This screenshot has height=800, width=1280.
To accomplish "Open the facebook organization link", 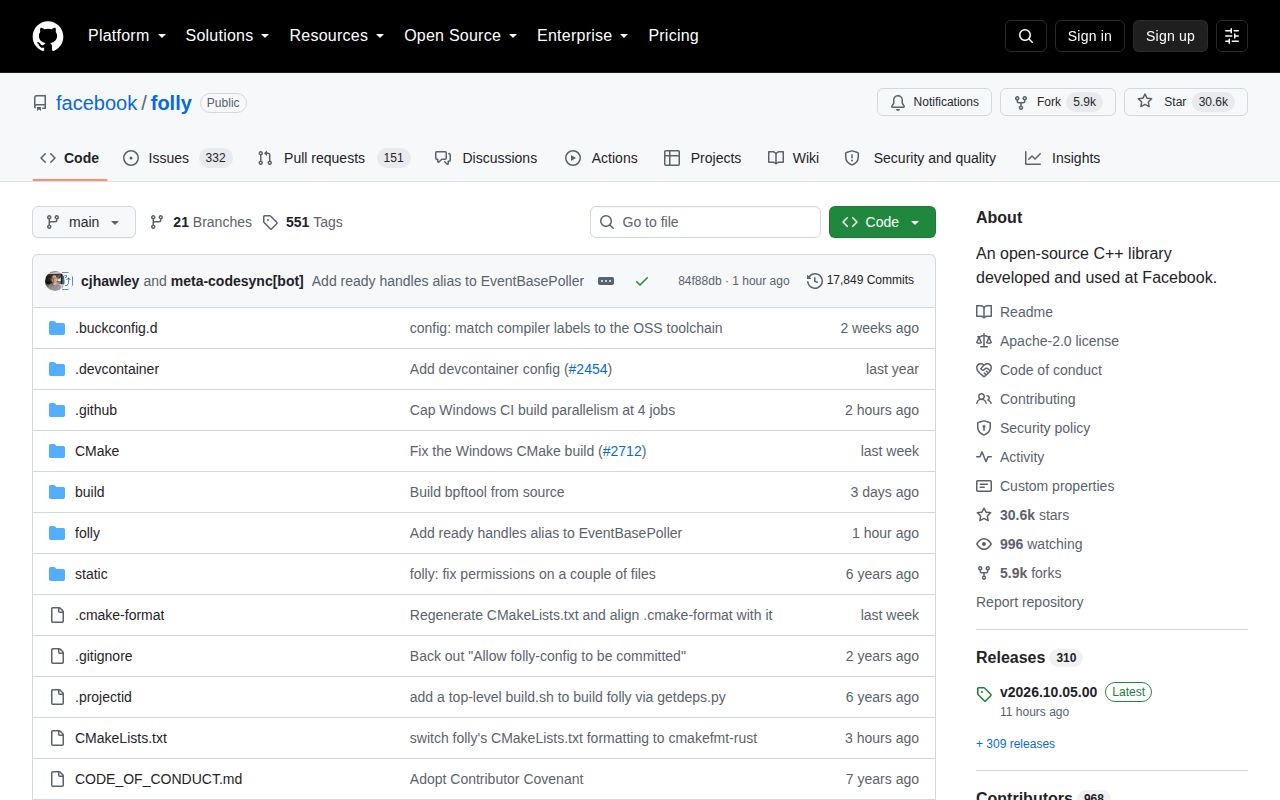I will tap(97, 103).
